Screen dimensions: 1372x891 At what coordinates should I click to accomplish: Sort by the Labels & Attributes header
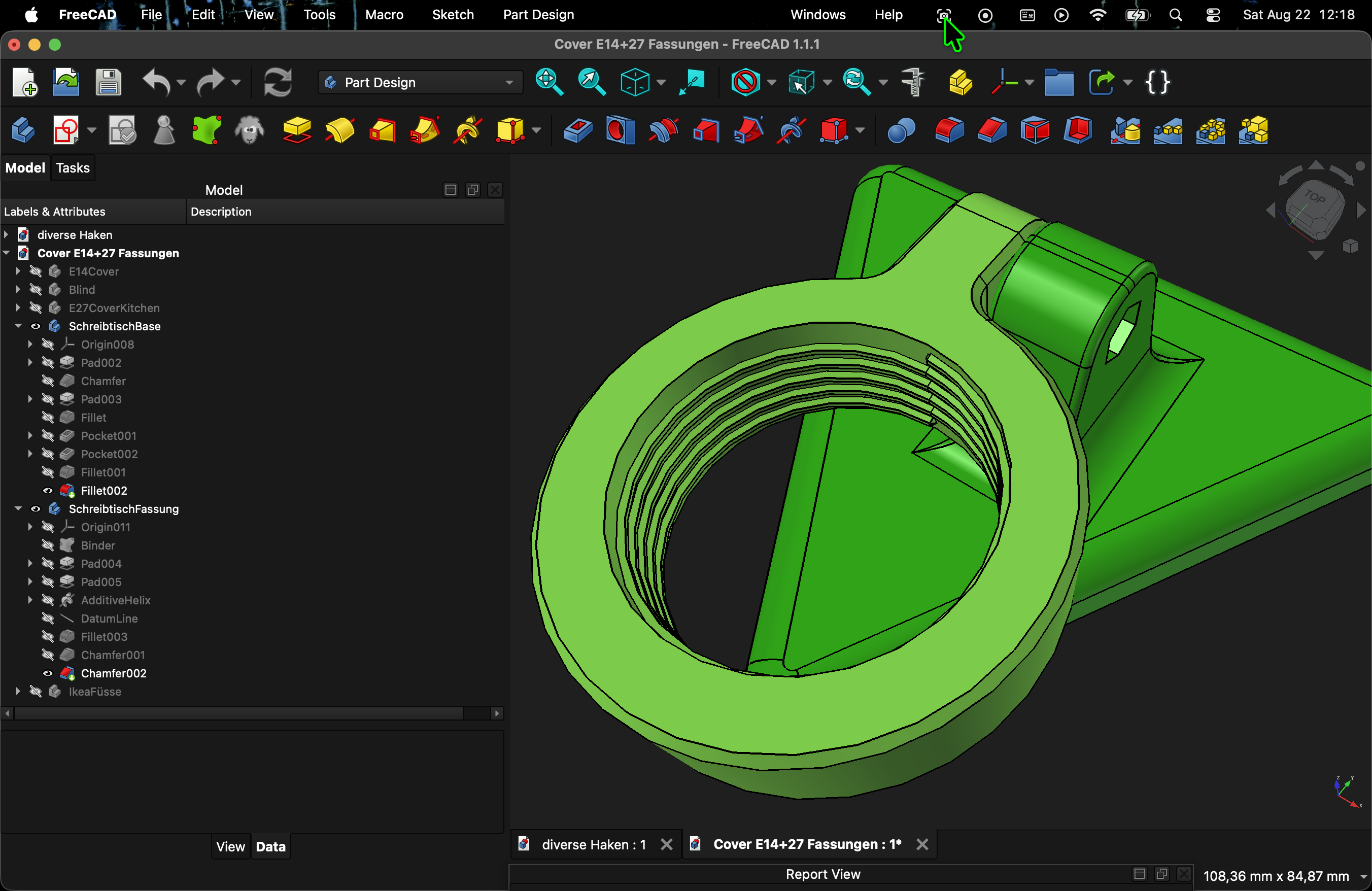(x=93, y=212)
